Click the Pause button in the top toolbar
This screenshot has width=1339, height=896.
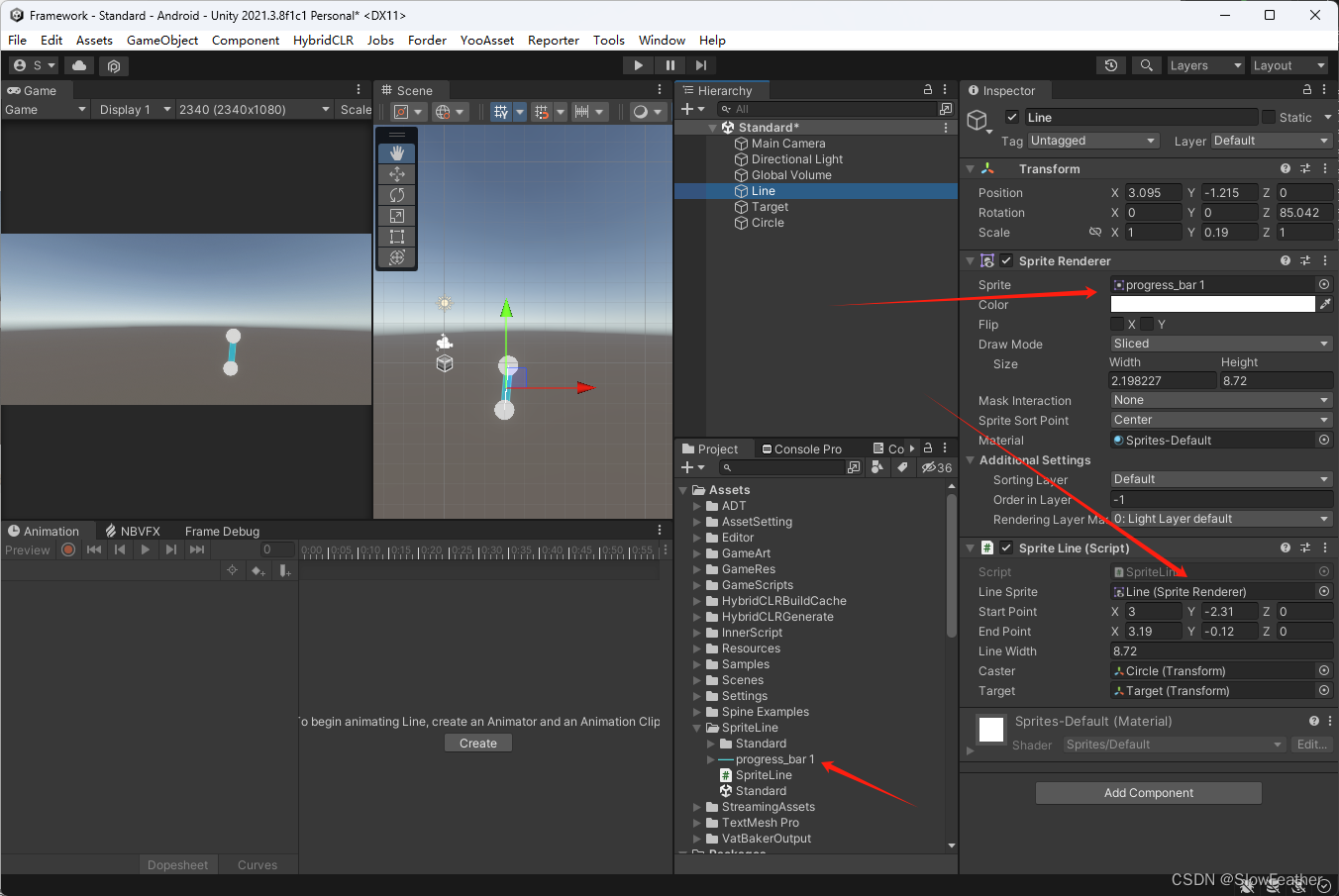click(669, 65)
